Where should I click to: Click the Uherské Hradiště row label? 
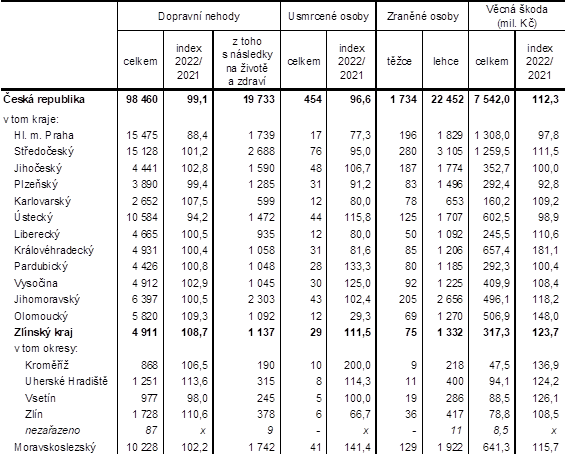pyautogui.click(x=66, y=381)
